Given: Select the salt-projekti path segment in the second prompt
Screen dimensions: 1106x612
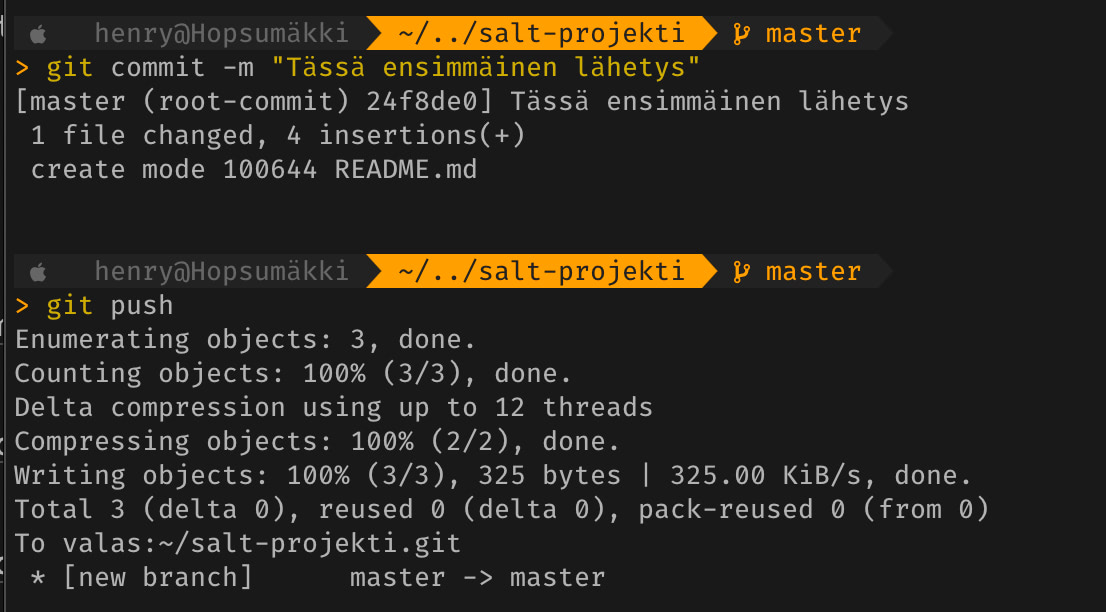Looking at the screenshot, I should [x=541, y=271].
